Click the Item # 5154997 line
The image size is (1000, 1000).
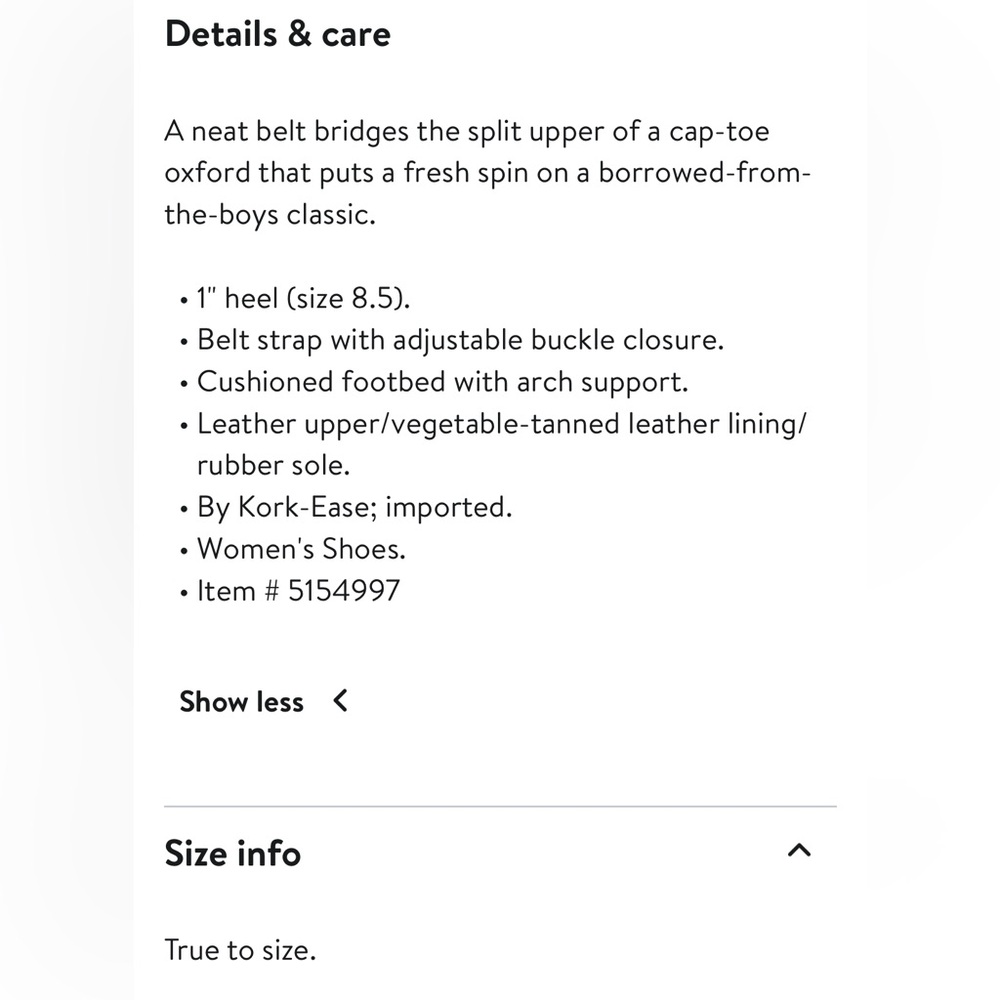pos(298,591)
